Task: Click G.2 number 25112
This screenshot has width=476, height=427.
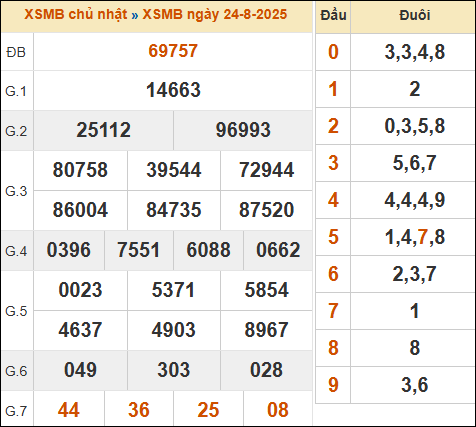Action: coord(103,130)
